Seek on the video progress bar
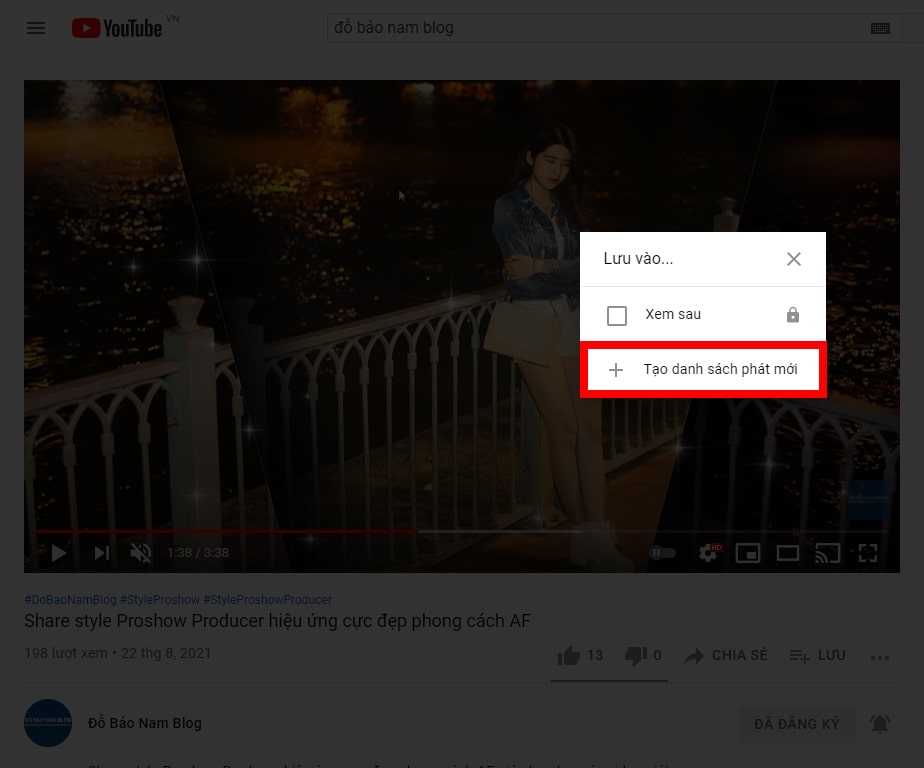This screenshot has width=924, height=768. coord(461,532)
